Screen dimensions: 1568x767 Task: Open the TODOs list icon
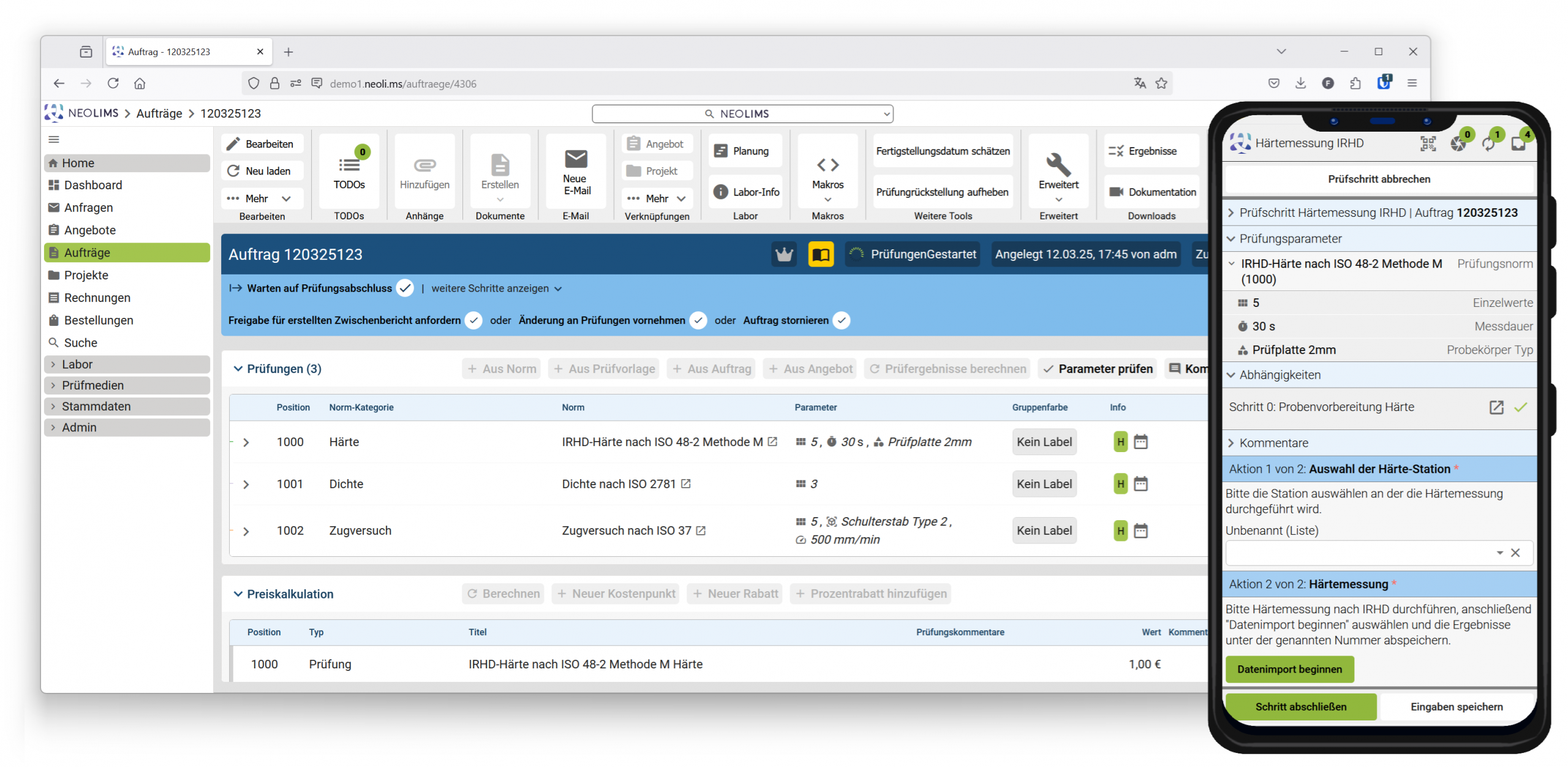(349, 164)
